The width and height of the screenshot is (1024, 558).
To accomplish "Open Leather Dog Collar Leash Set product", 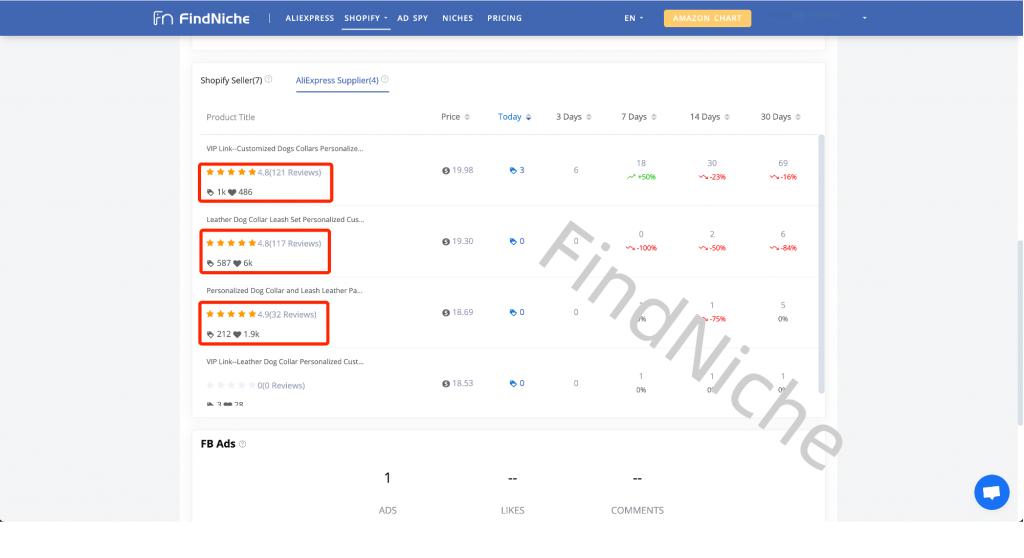I will pos(285,220).
